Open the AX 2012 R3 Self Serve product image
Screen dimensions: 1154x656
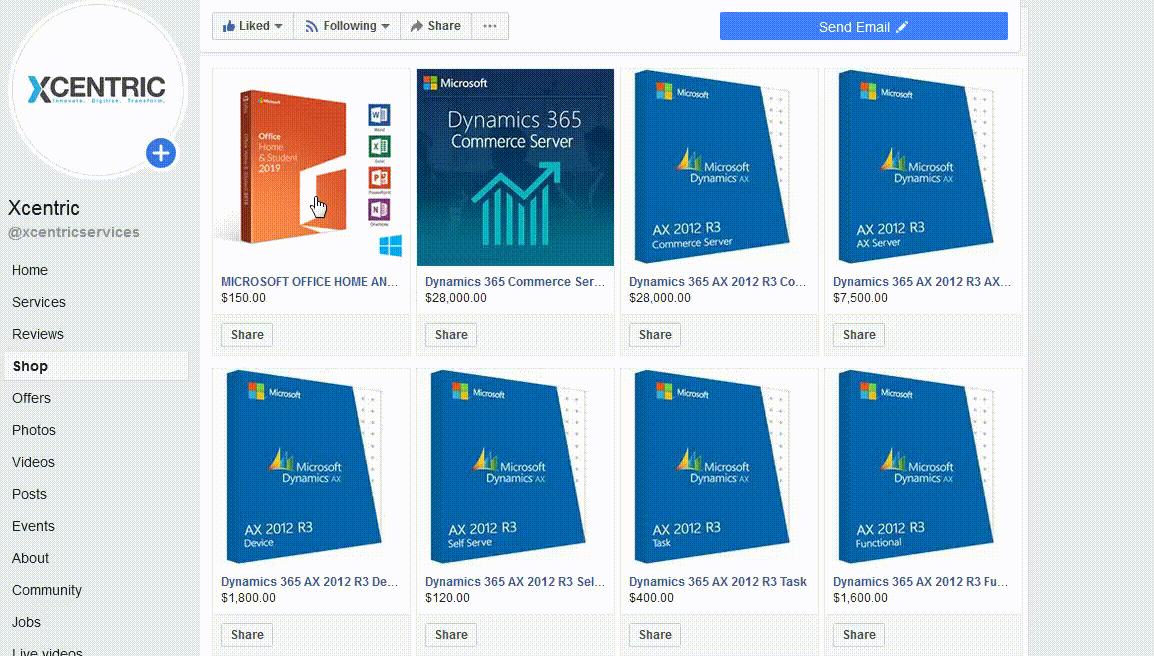click(515, 467)
